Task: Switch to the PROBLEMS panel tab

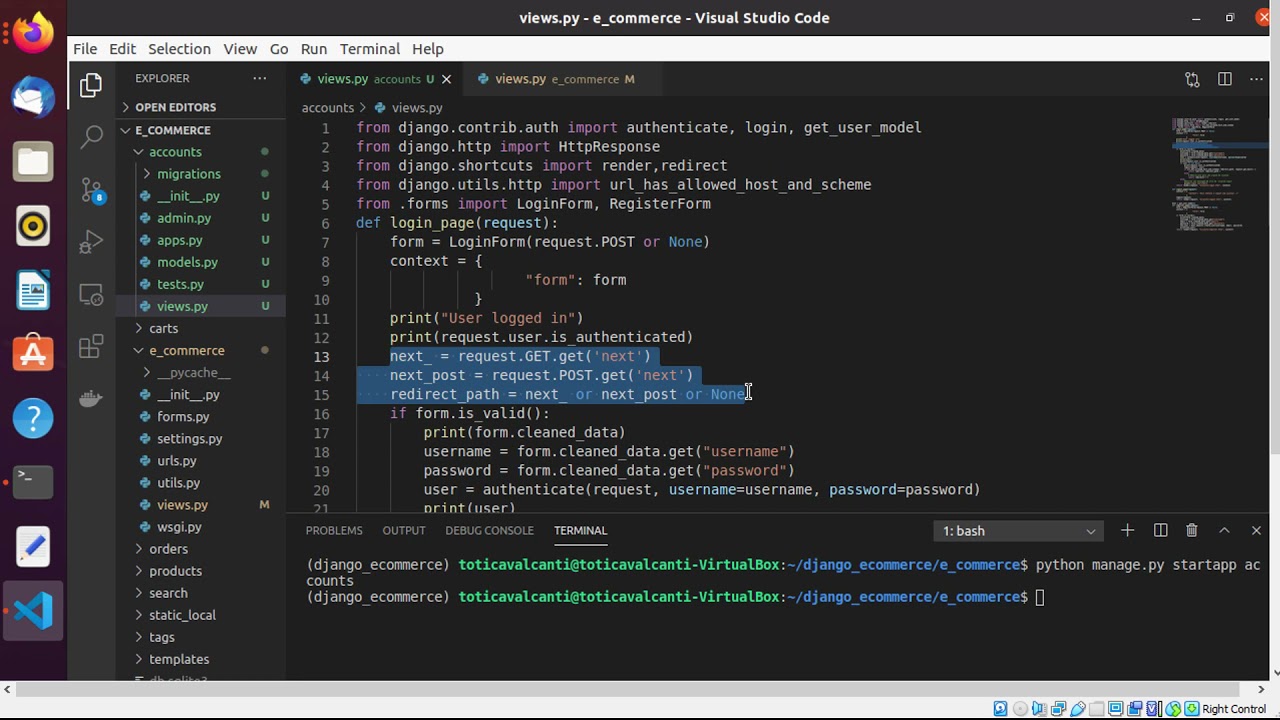Action: [x=334, y=531]
